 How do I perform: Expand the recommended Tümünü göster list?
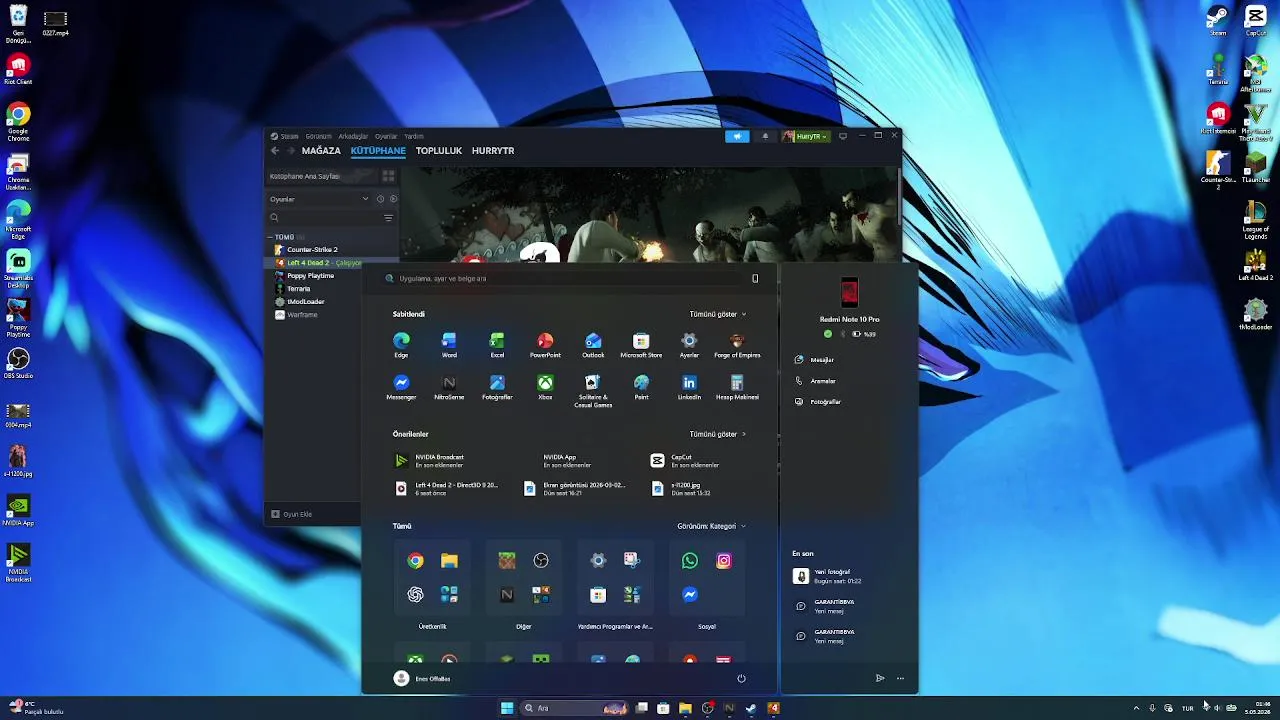pyautogui.click(x=717, y=434)
